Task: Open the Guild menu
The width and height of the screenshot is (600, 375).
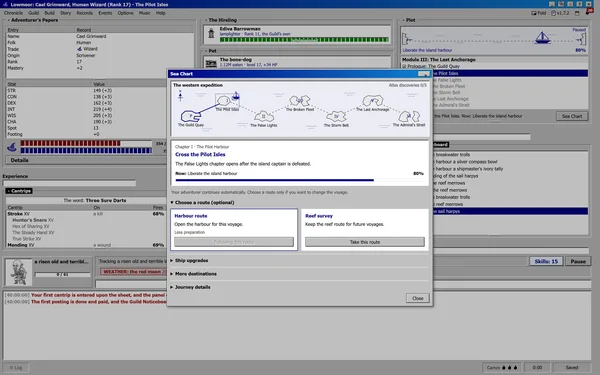Action: pos(34,13)
